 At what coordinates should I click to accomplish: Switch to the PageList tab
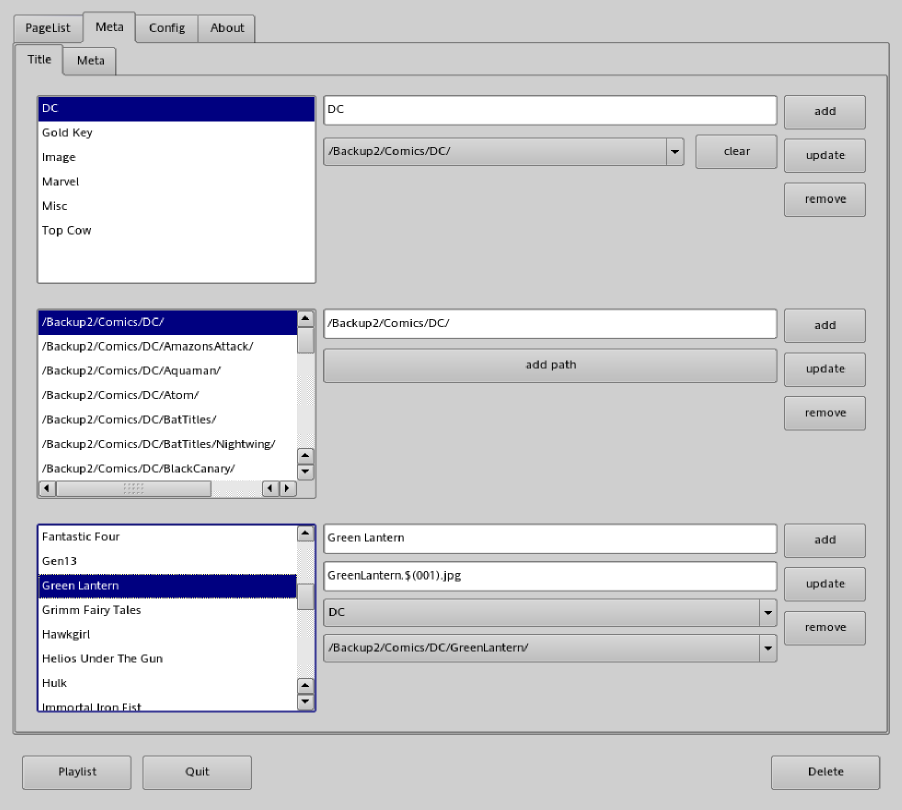[48, 28]
